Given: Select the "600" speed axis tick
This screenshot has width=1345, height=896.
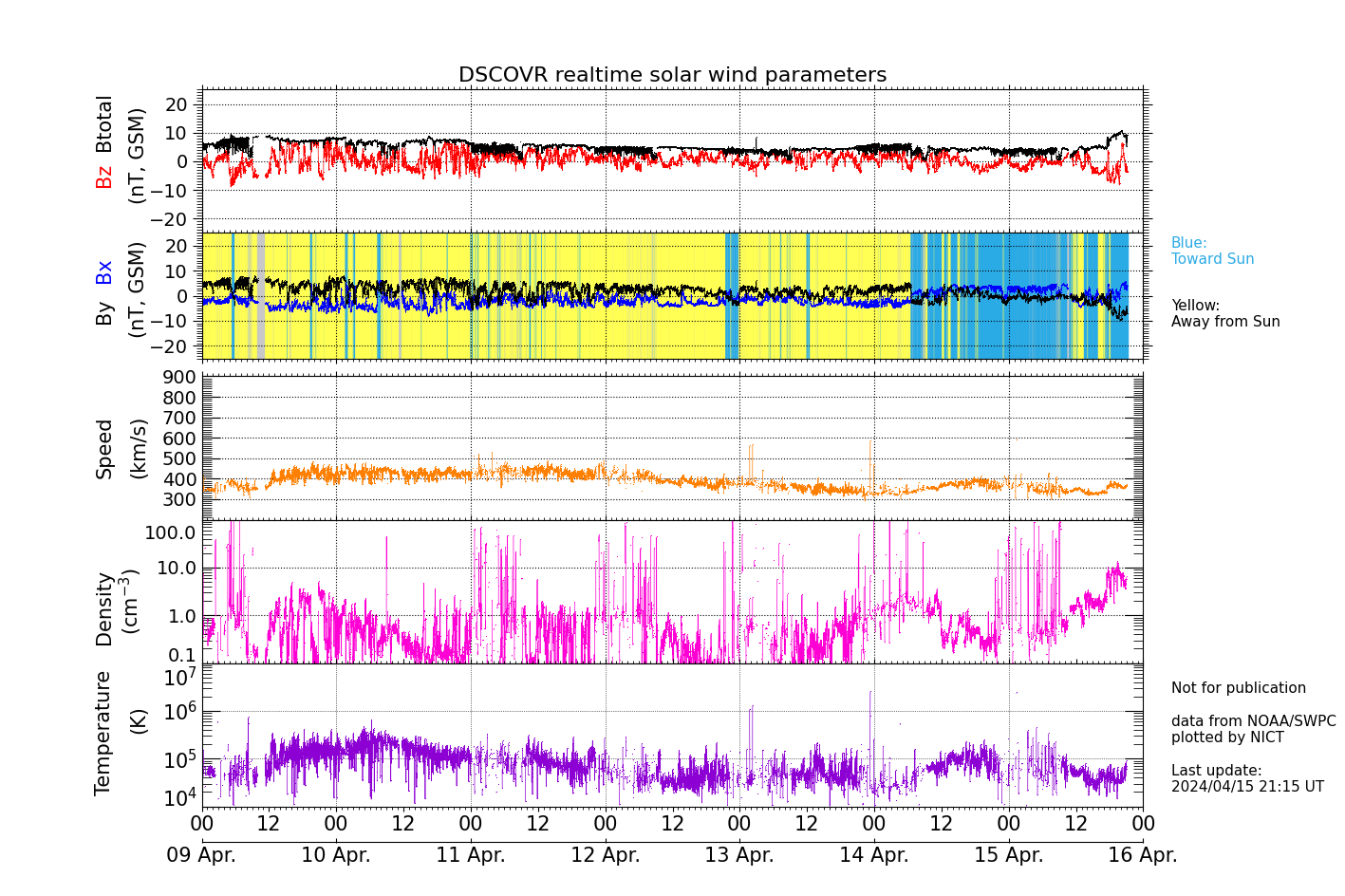Looking at the screenshot, I should [180, 439].
